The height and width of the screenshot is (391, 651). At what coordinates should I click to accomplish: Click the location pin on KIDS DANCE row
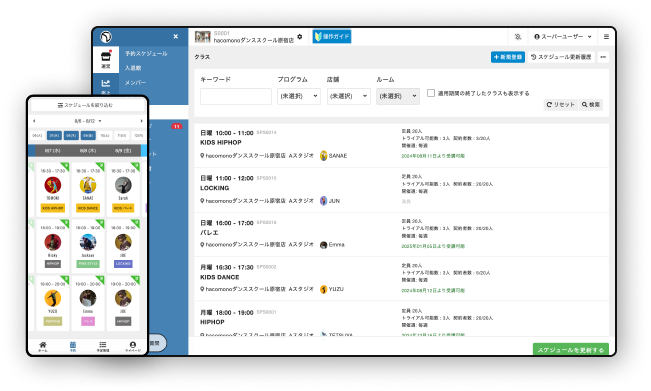click(x=202, y=289)
